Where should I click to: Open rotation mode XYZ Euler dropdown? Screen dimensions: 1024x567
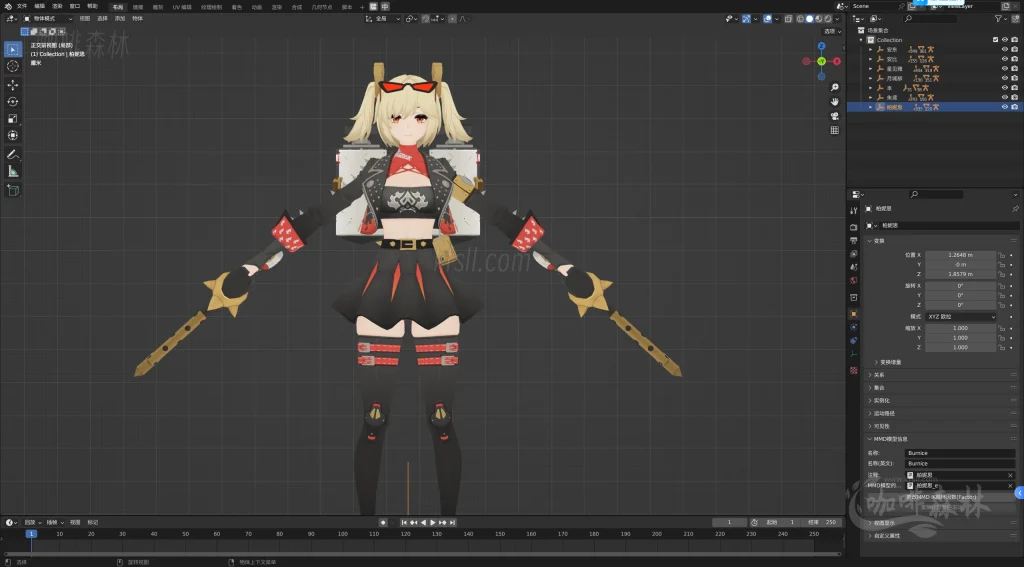tap(961, 317)
